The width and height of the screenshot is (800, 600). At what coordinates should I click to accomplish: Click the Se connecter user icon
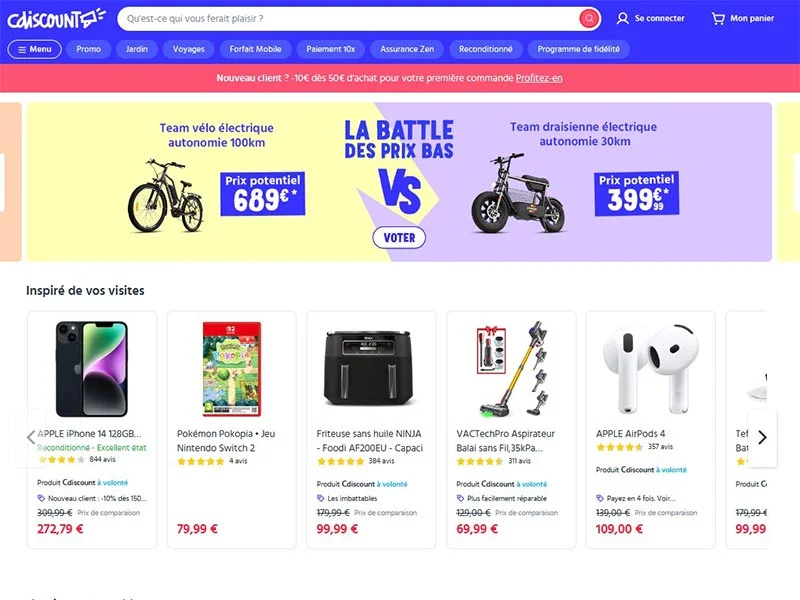pos(624,18)
